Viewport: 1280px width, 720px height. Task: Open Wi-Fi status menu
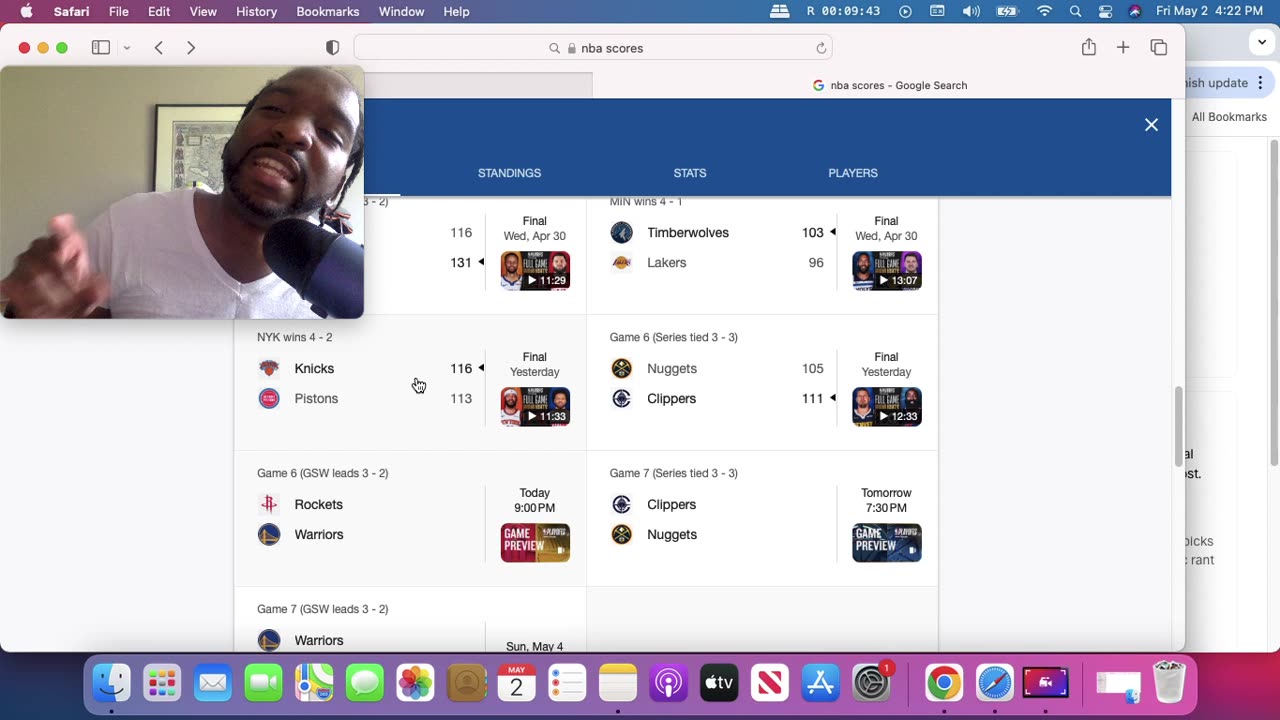click(1044, 11)
